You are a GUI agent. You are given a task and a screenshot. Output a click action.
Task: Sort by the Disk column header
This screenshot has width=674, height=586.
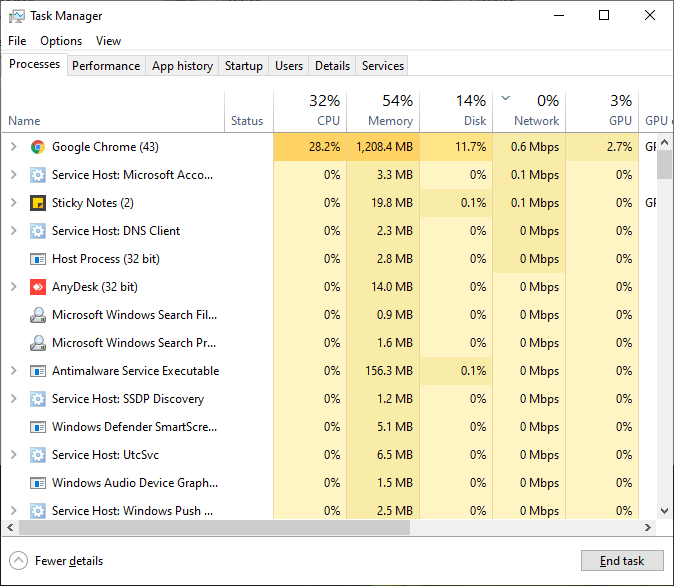tap(456, 111)
